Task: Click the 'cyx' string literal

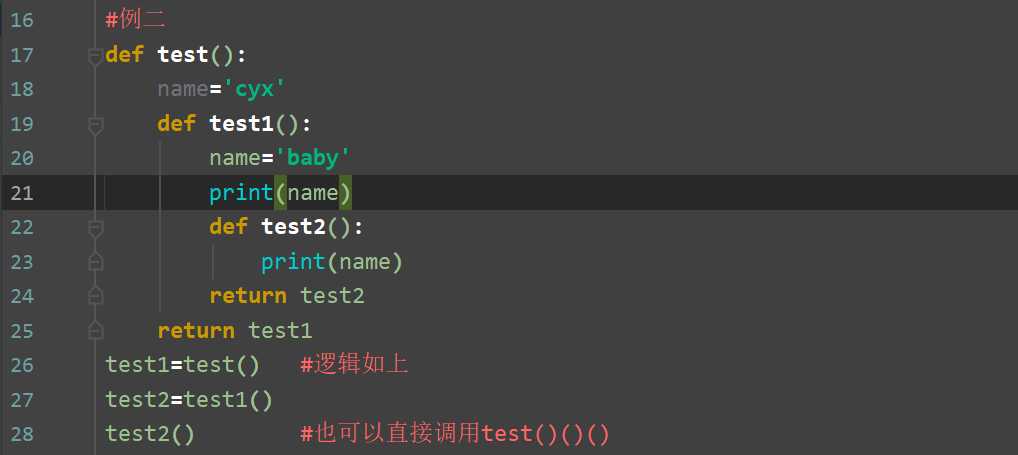Action: pyautogui.click(x=253, y=89)
